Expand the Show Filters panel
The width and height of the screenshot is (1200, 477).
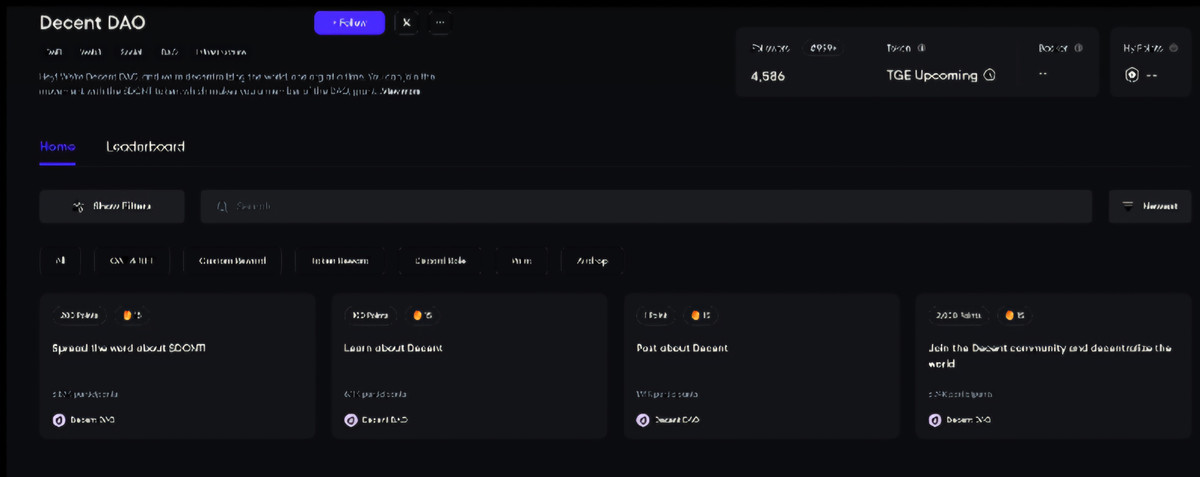112,206
